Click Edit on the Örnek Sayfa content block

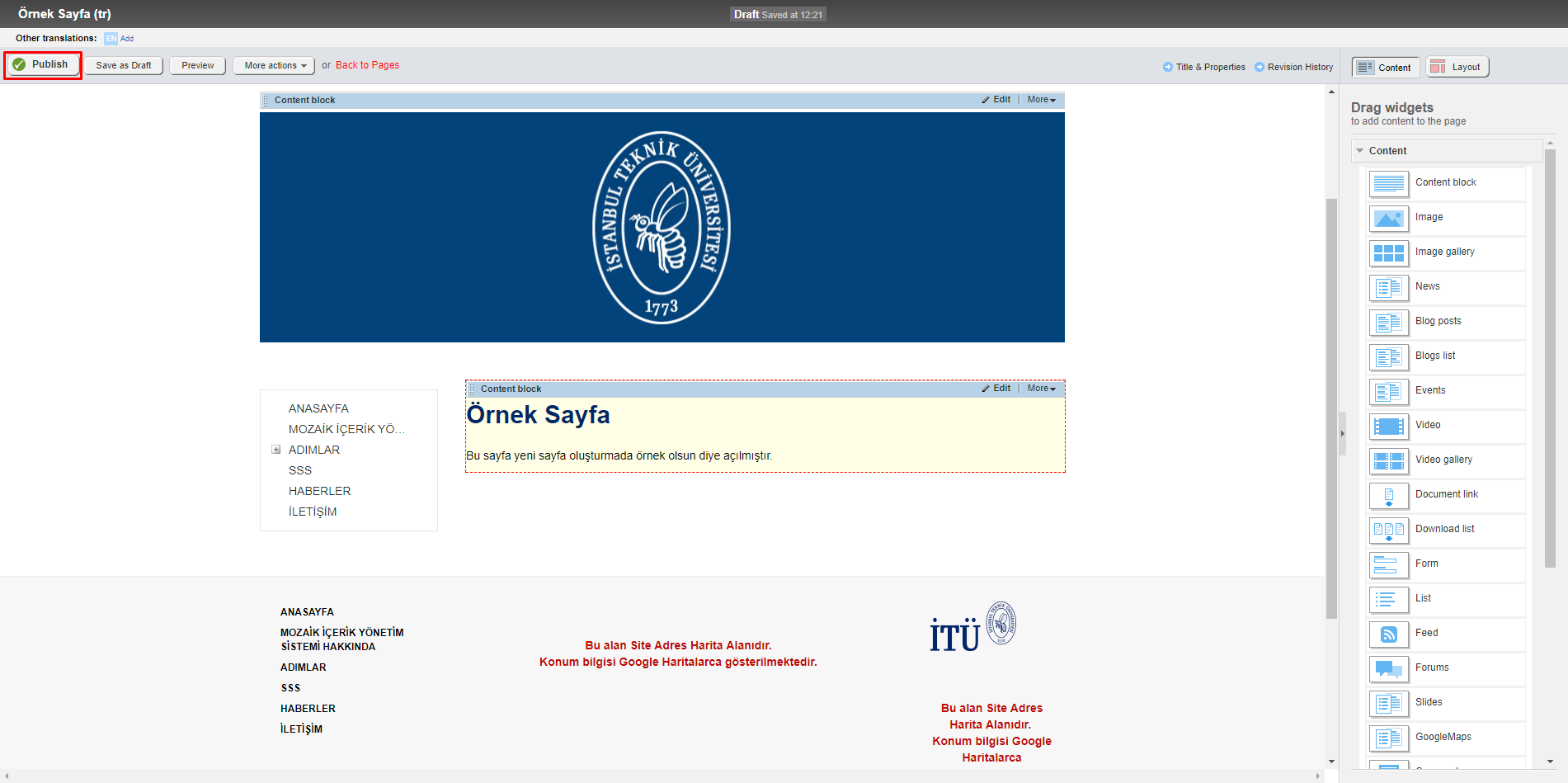pyautogui.click(x=1001, y=389)
